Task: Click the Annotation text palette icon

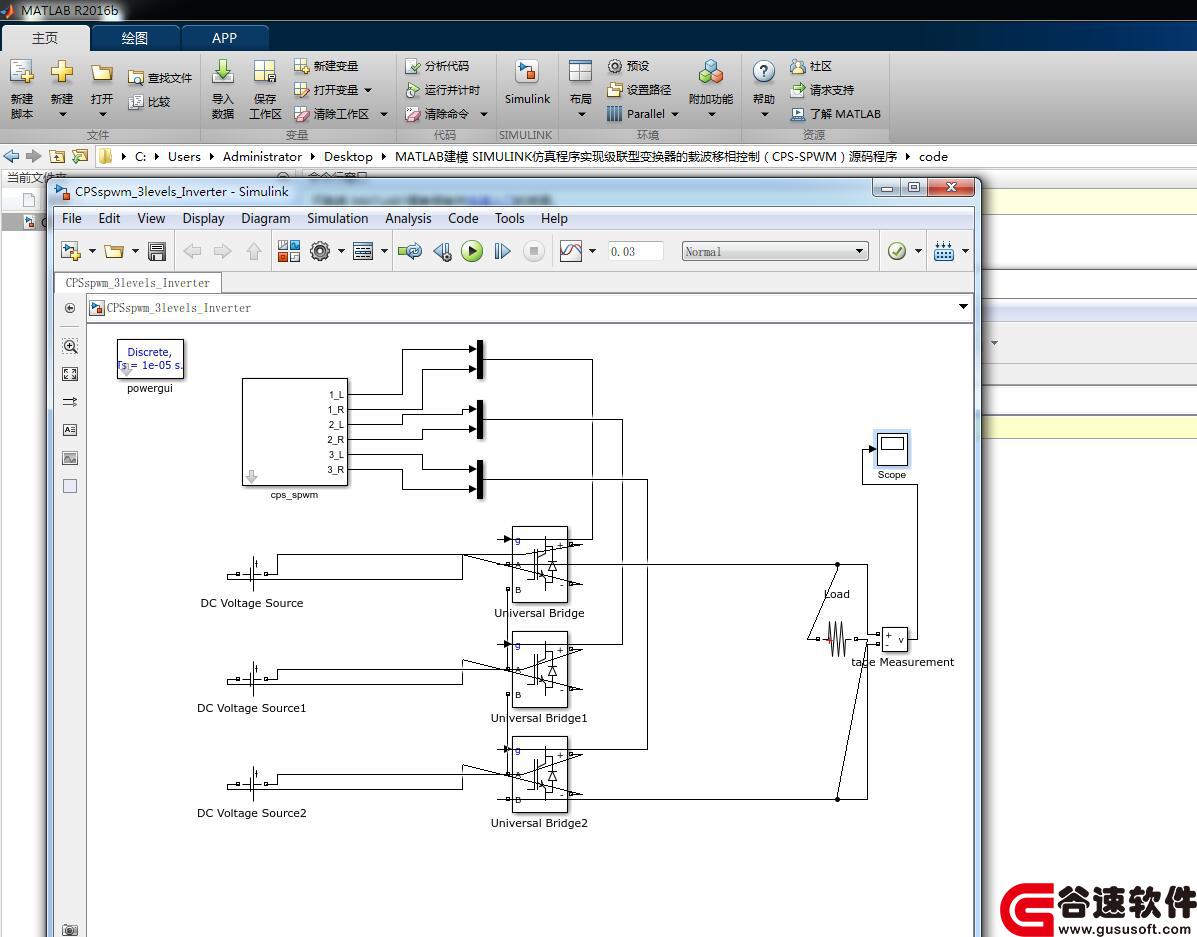Action: [69, 430]
